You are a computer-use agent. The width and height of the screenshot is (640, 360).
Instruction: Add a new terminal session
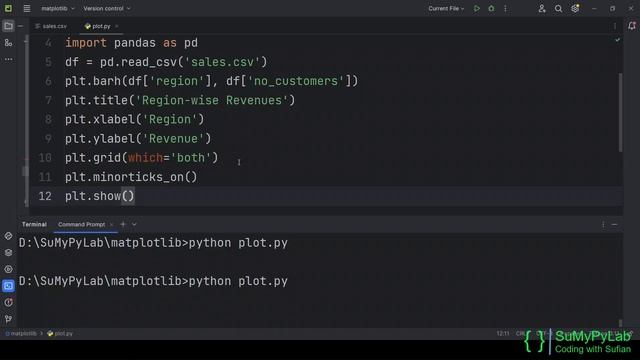pos(123,224)
